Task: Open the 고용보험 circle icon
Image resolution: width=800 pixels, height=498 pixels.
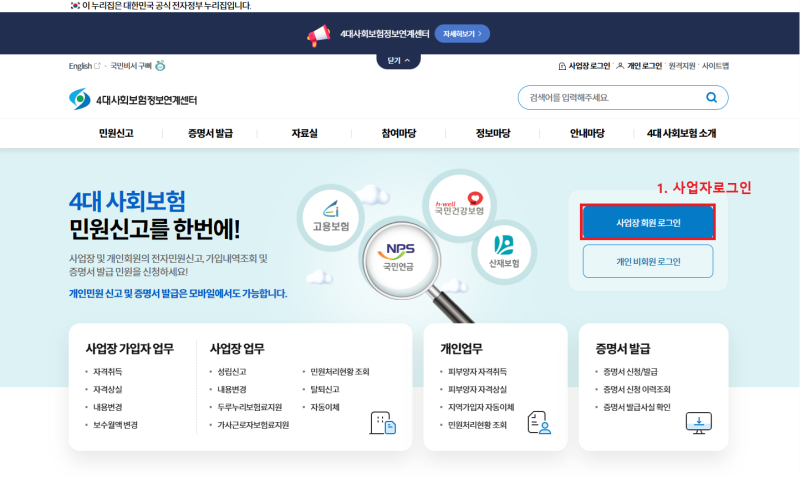Action: point(331,218)
